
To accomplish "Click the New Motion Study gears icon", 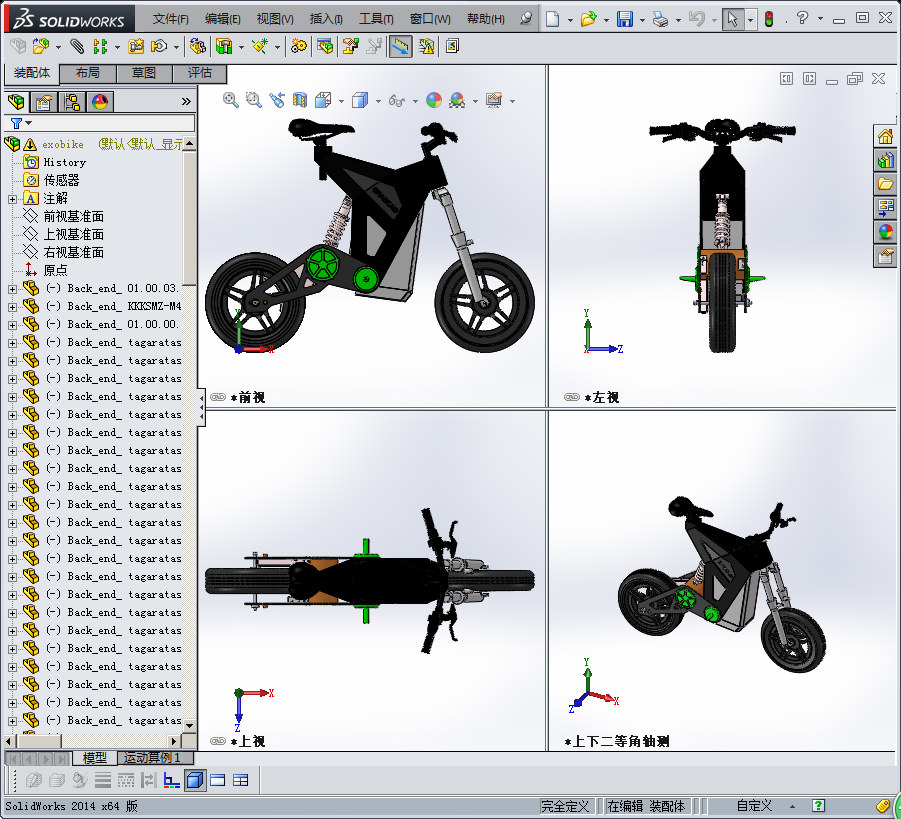I will pyautogui.click(x=298, y=46).
